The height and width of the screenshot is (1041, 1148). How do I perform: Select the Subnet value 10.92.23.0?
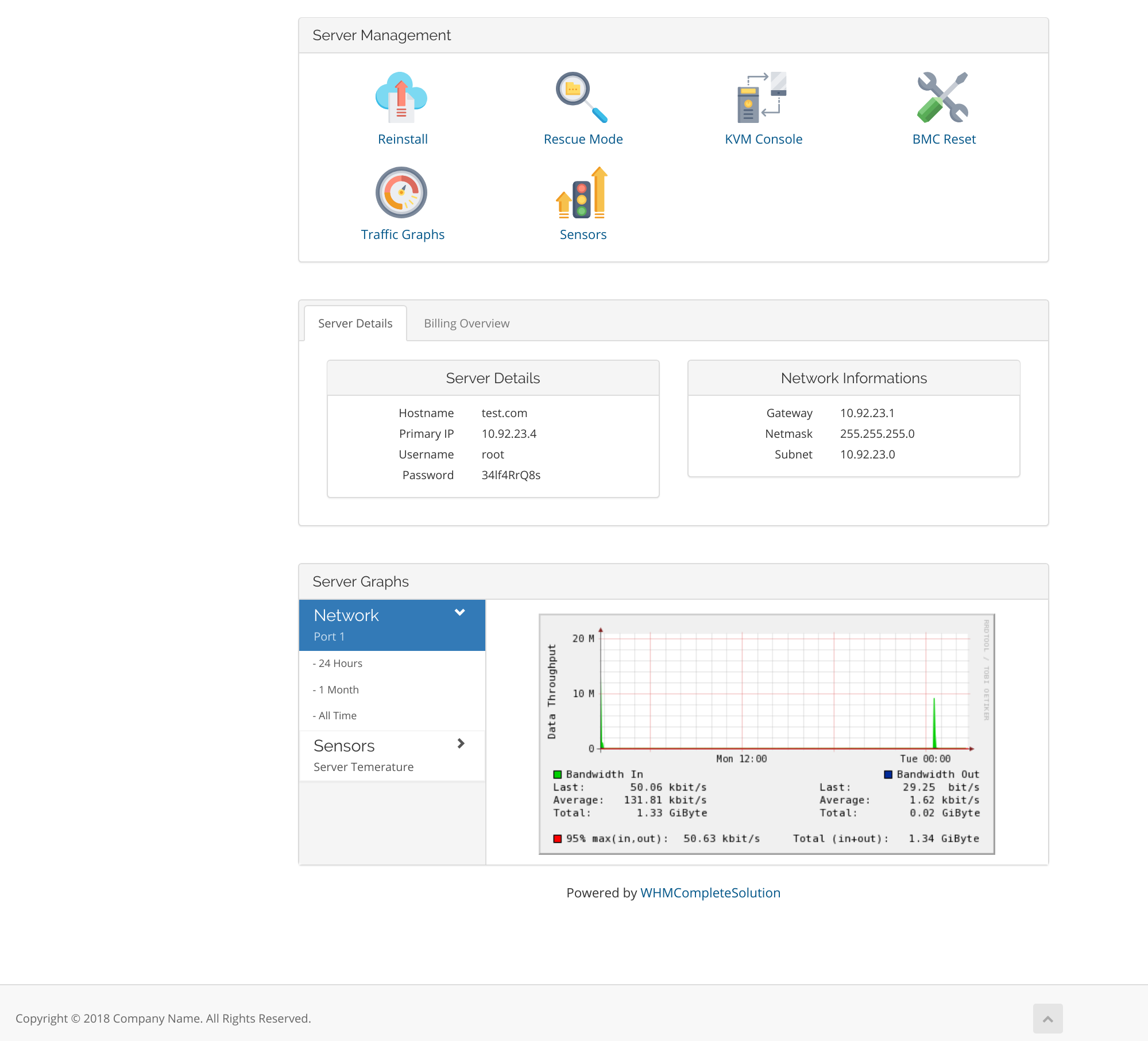click(867, 454)
